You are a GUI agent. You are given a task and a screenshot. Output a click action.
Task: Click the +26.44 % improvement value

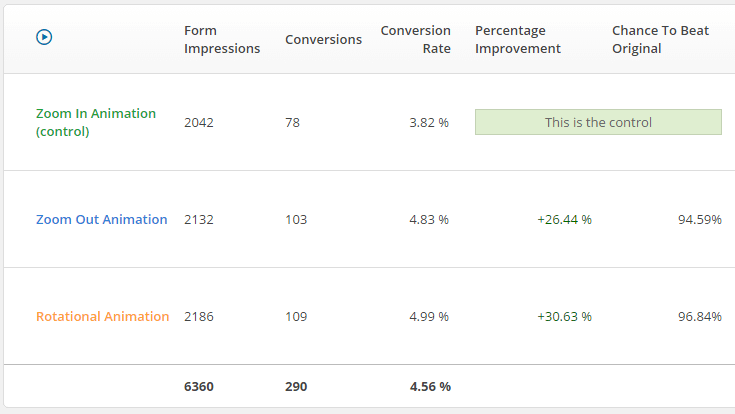click(x=564, y=219)
